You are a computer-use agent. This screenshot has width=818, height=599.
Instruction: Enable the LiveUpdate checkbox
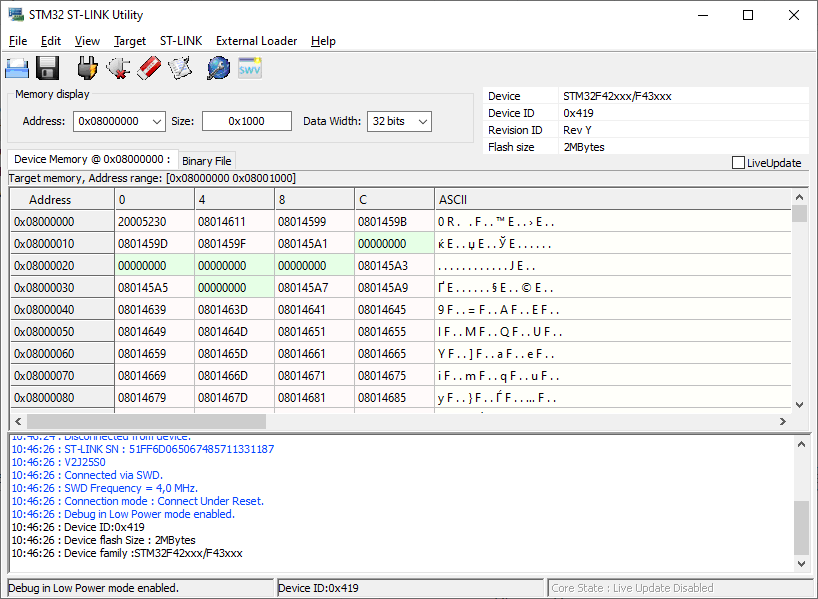(x=739, y=163)
